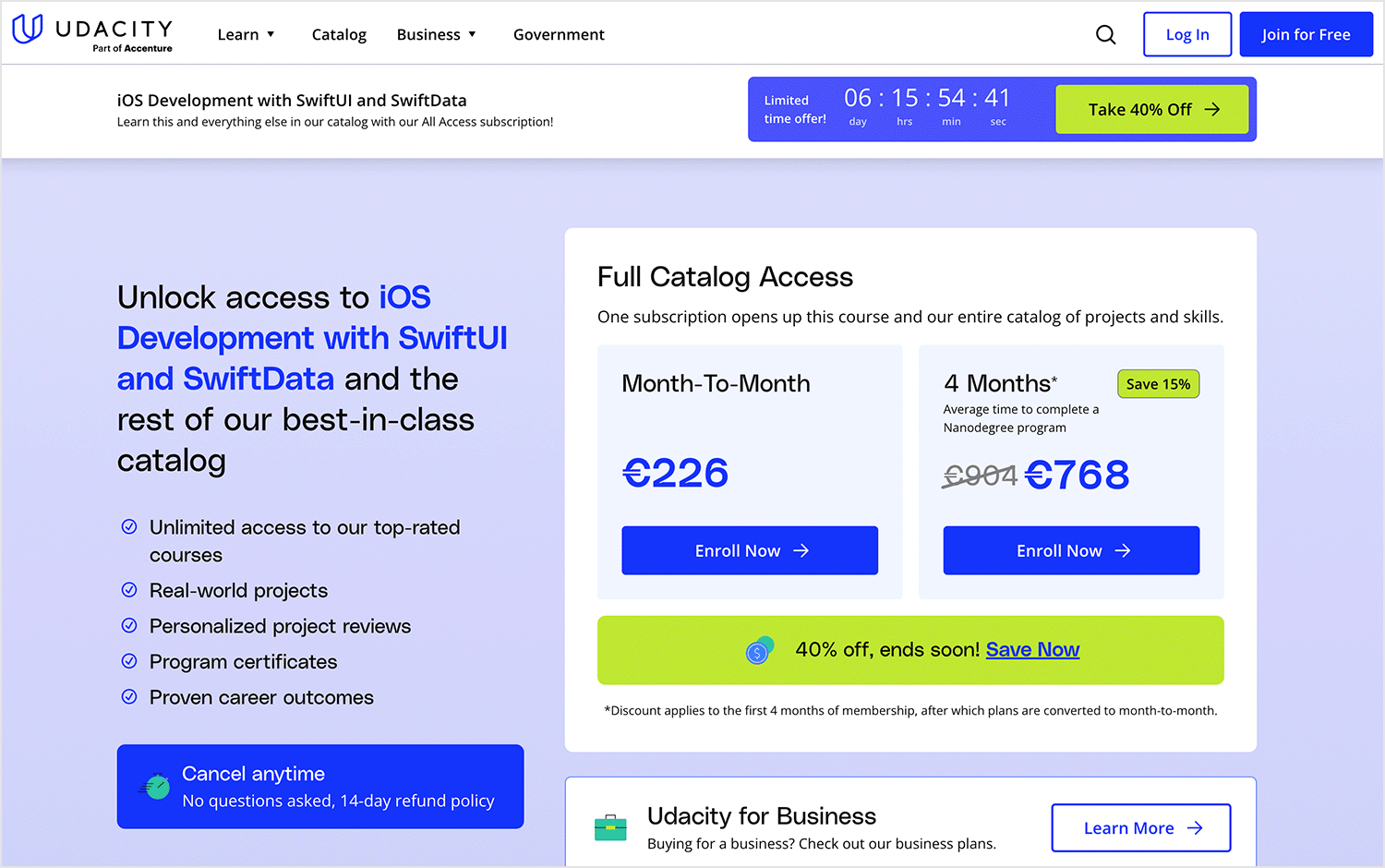Enroll Now on the 4 Months plan
The image size is (1385, 868).
pos(1070,550)
